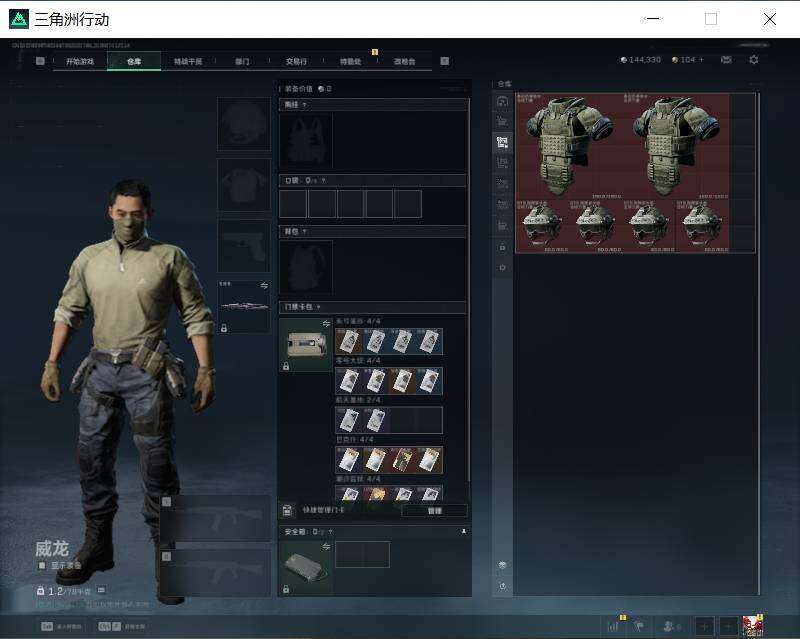
Task: Click the swap arrows icon on keycard case
Action: pyautogui.click(x=326, y=324)
